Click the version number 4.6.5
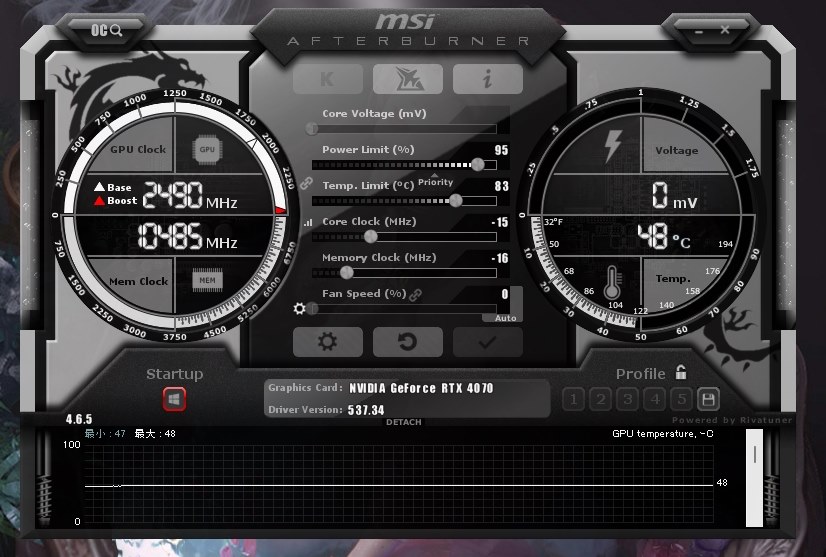826x557 pixels. coord(79,419)
